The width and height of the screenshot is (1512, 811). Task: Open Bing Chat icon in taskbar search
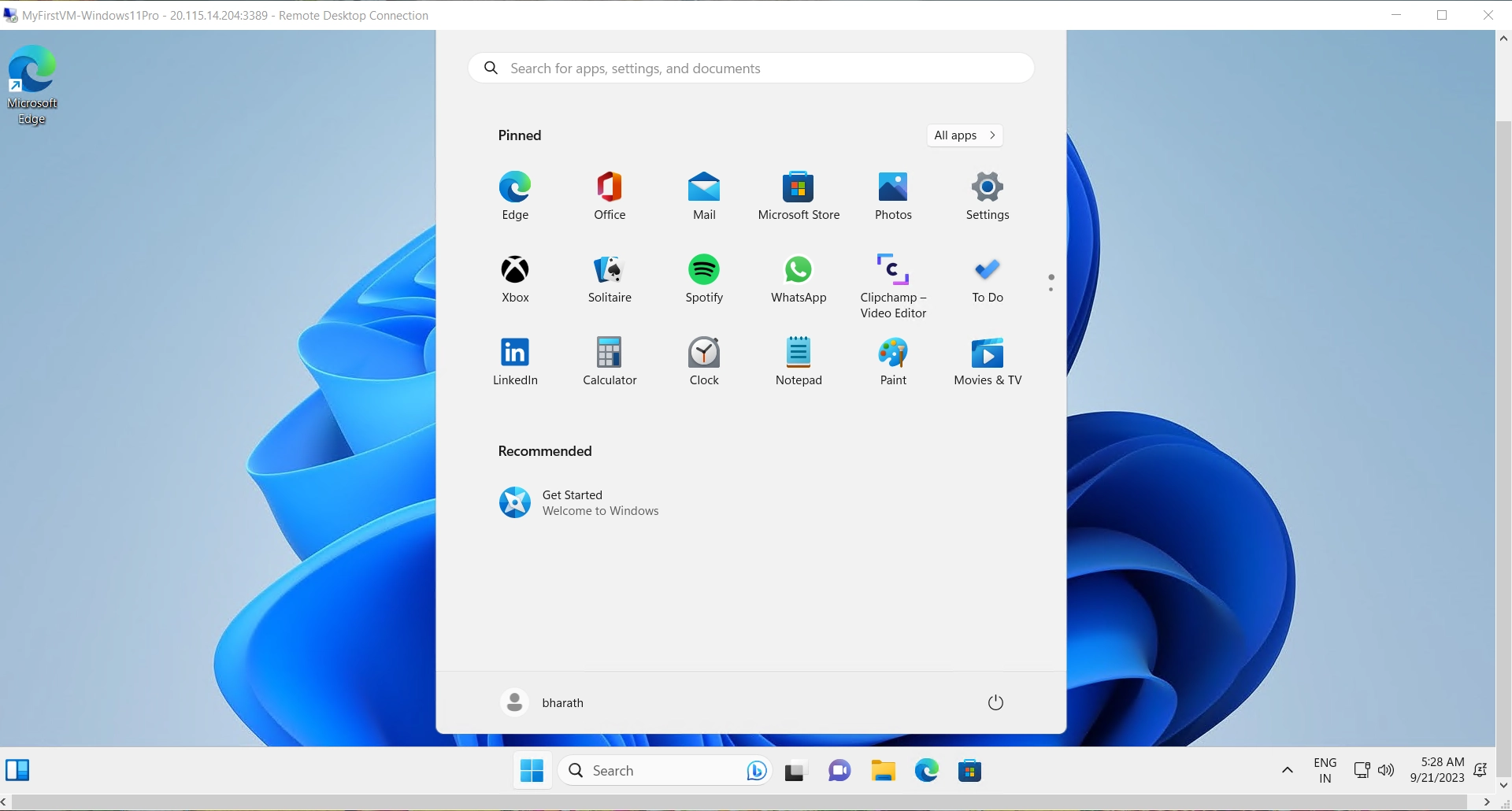pos(756,771)
